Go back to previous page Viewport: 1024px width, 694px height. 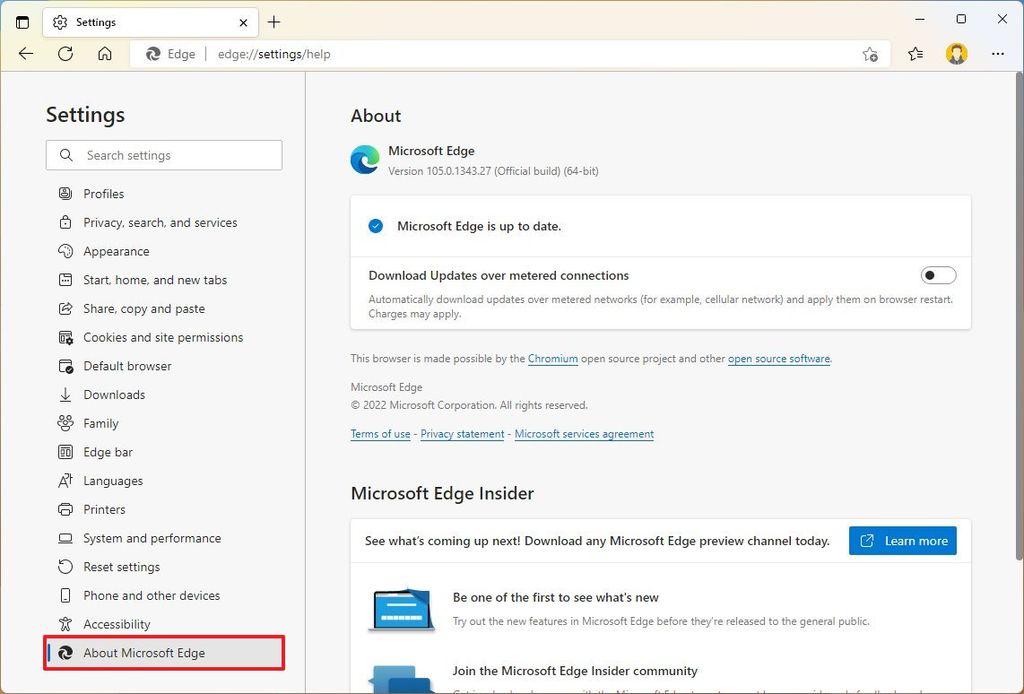tap(25, 54)
